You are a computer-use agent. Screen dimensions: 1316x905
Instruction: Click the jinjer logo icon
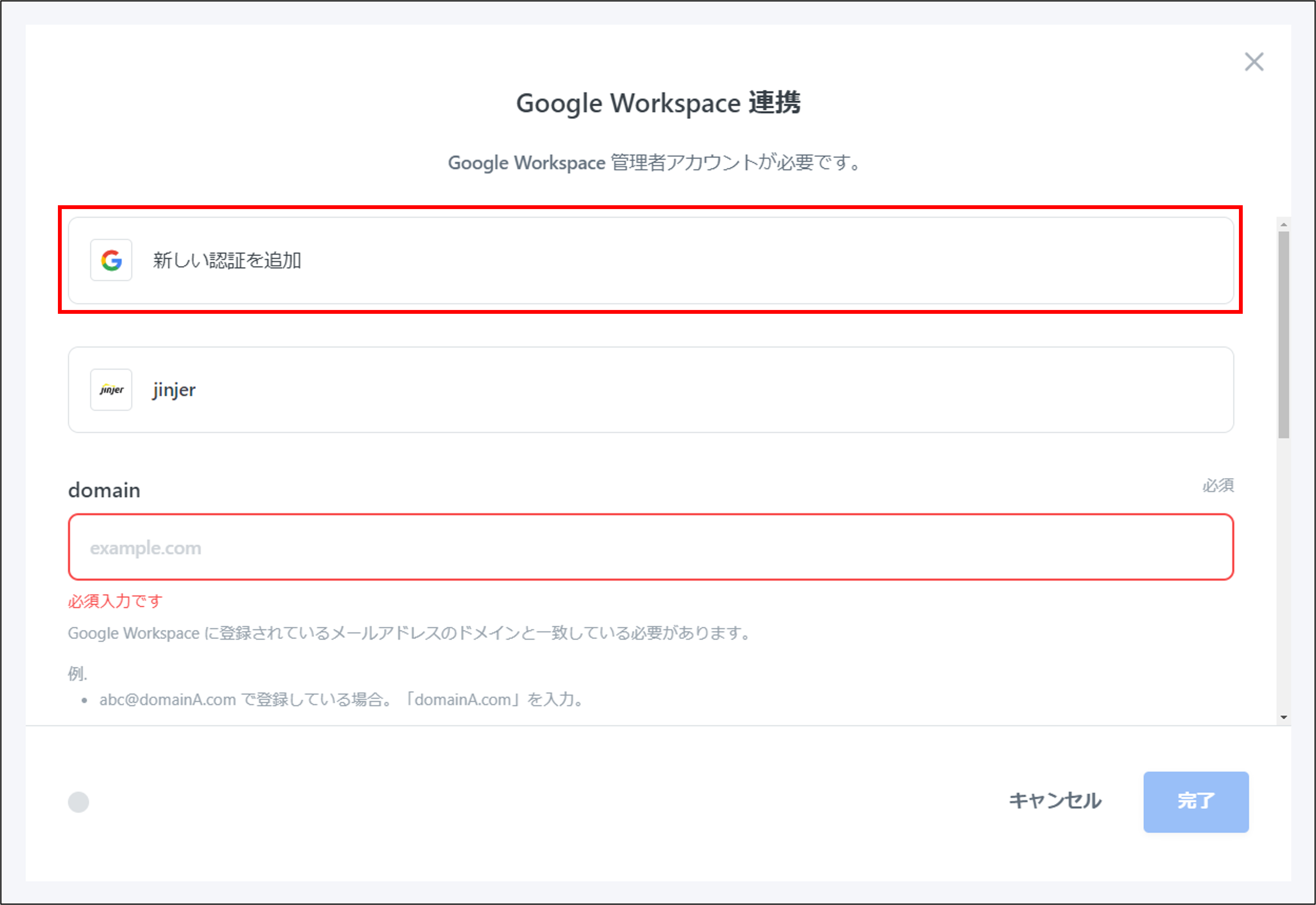(x=111, y=390)
